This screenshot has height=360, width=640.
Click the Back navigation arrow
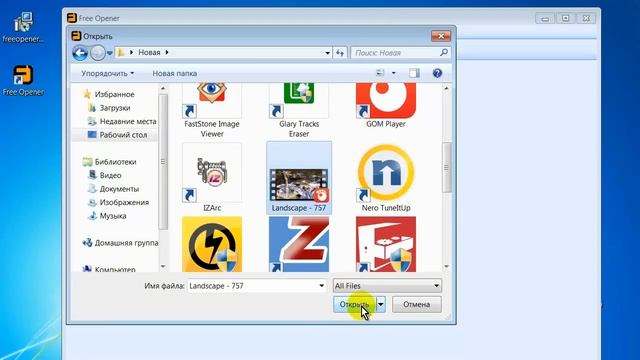[80, 53]
